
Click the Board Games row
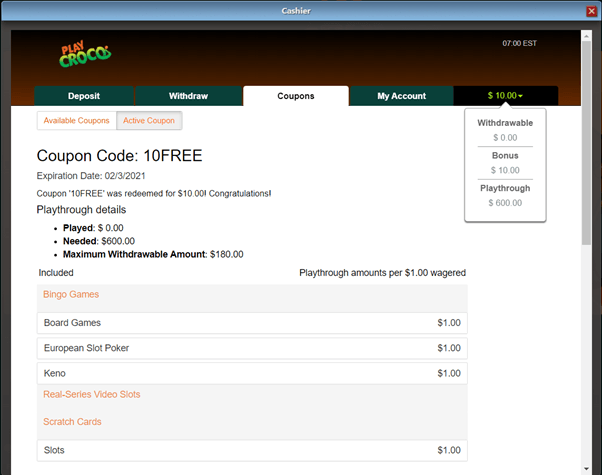coord(252,323)
